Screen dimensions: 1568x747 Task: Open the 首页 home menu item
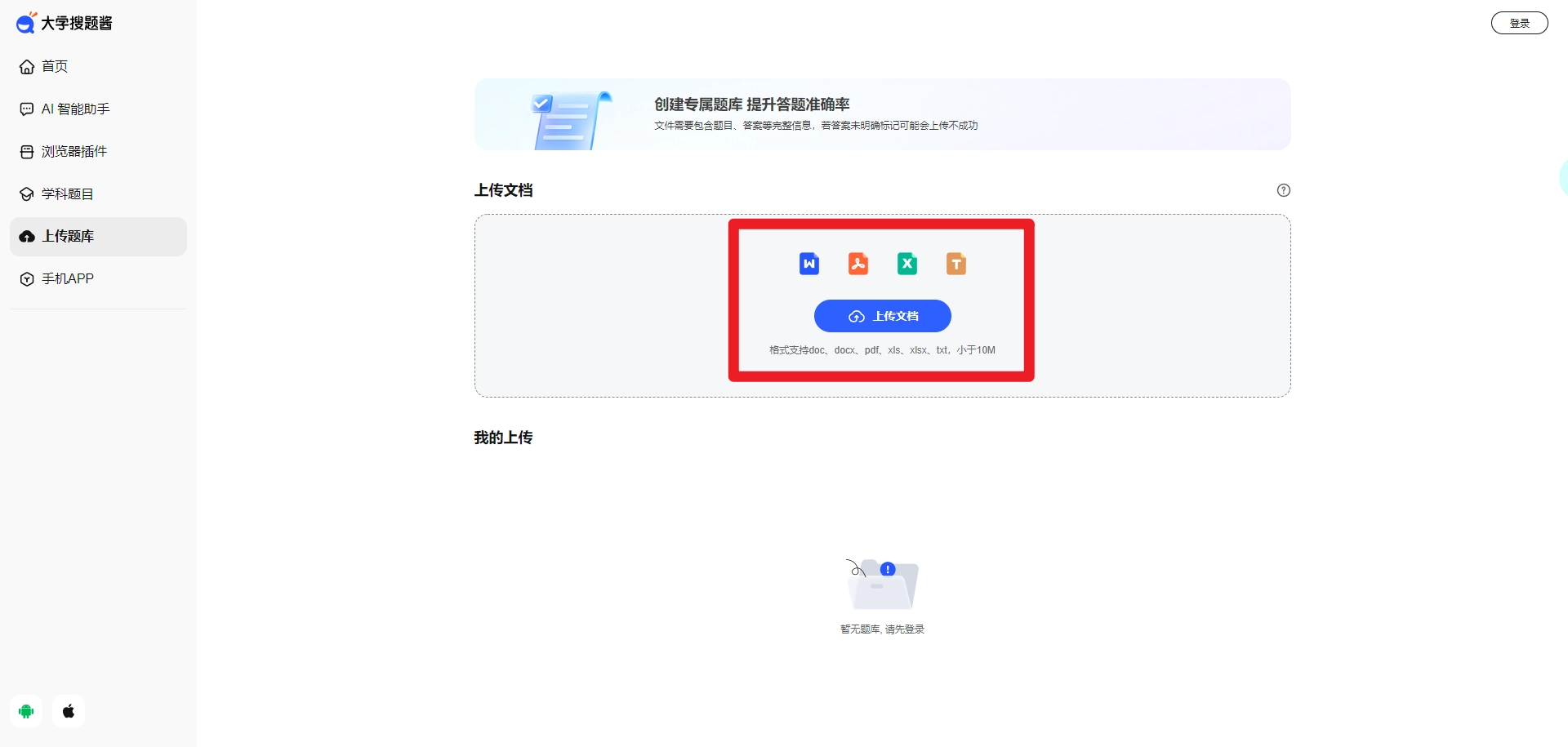[55, 66]
